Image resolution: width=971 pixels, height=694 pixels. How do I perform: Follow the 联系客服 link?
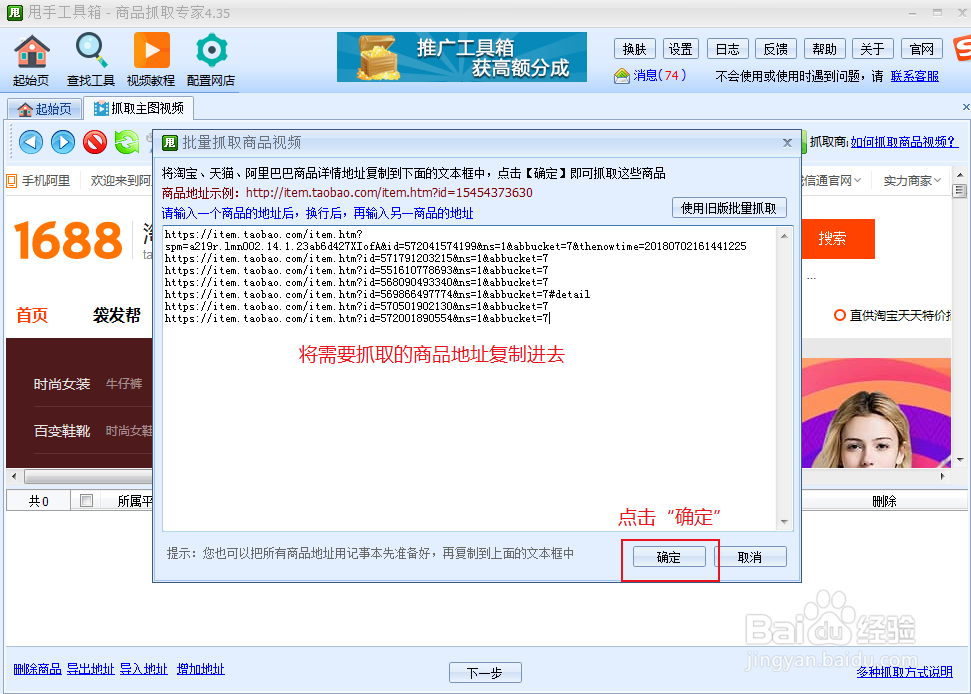click(915, 76)
